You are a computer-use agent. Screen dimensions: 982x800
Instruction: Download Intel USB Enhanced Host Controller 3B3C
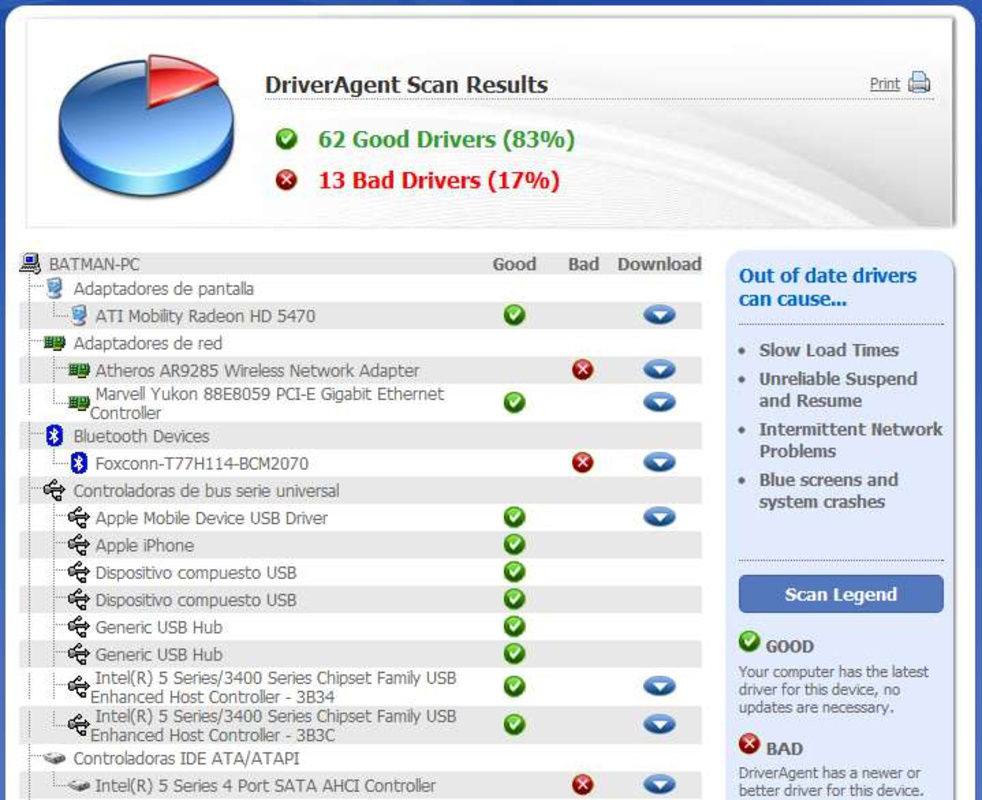point(659,724)
